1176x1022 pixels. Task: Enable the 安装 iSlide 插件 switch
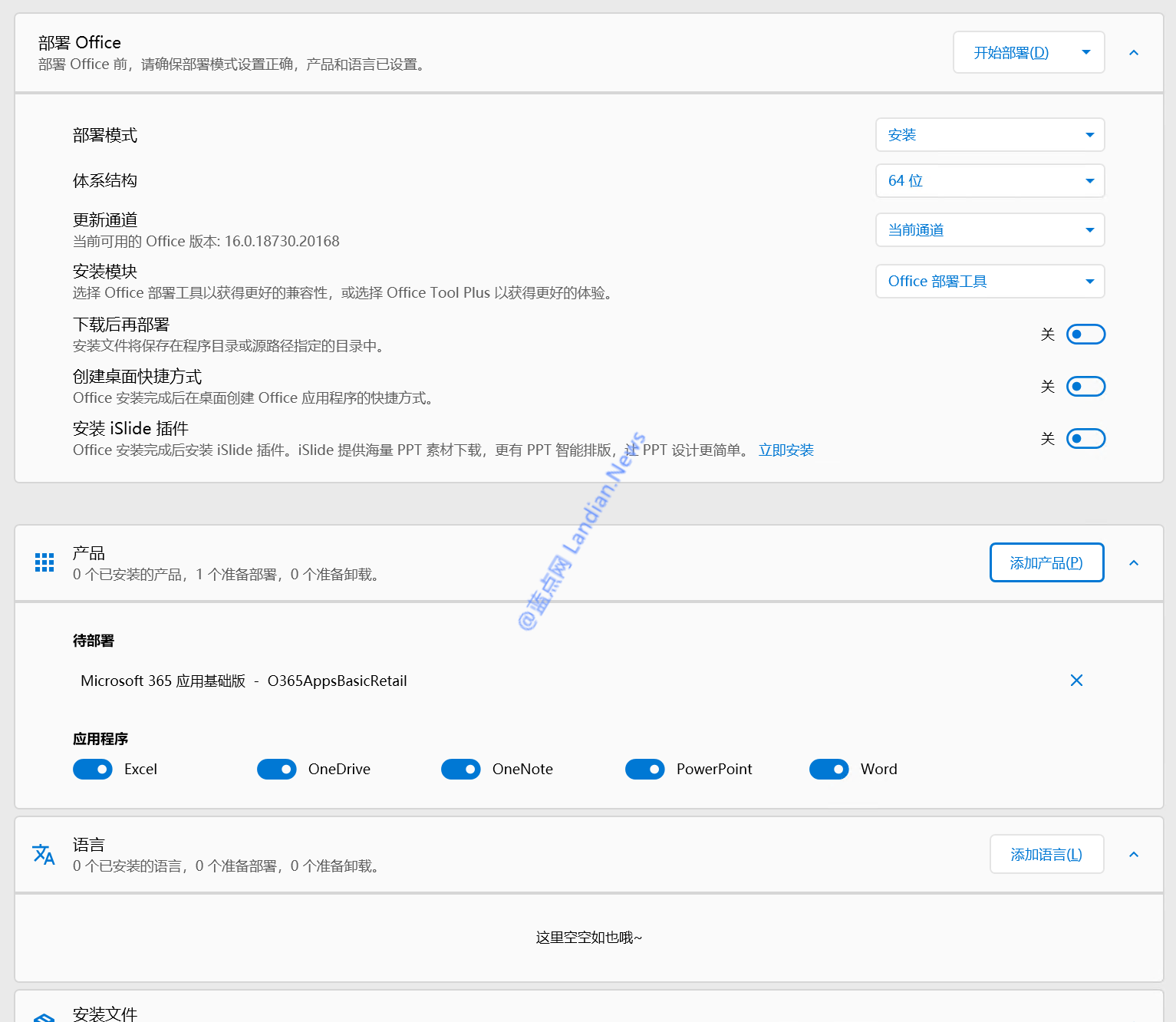tap(1085, 439)
